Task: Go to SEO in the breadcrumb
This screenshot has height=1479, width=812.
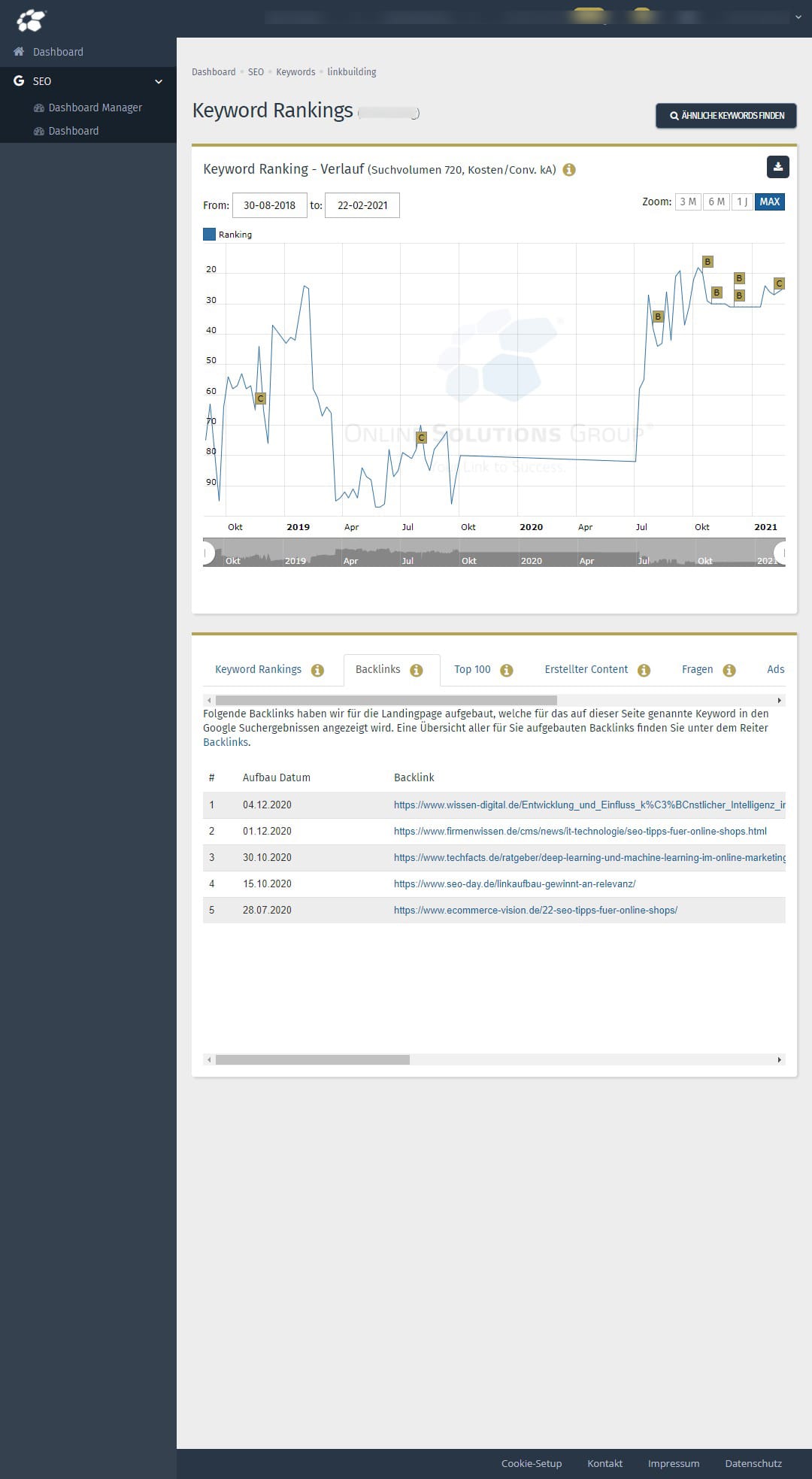Action: point(256,72)
